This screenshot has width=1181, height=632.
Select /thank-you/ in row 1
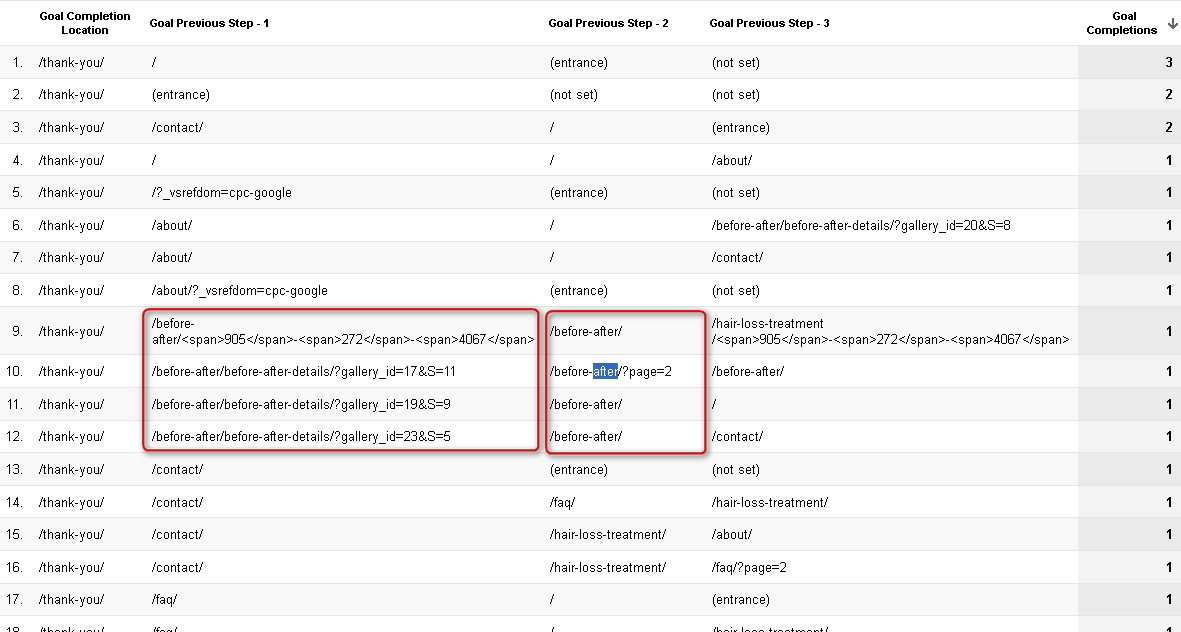click(71, 62)
